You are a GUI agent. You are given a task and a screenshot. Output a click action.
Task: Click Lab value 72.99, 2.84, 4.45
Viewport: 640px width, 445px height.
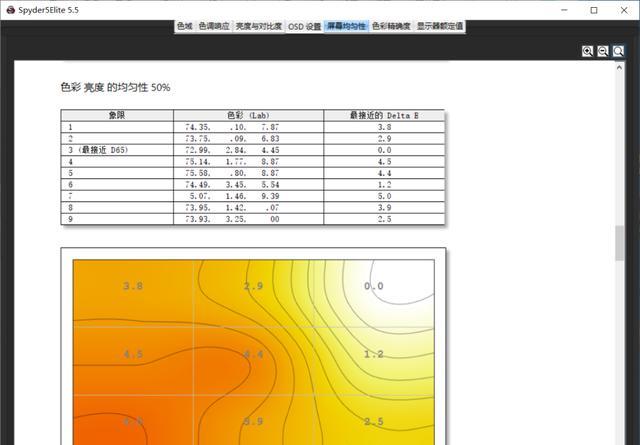[x=232, y=150]
